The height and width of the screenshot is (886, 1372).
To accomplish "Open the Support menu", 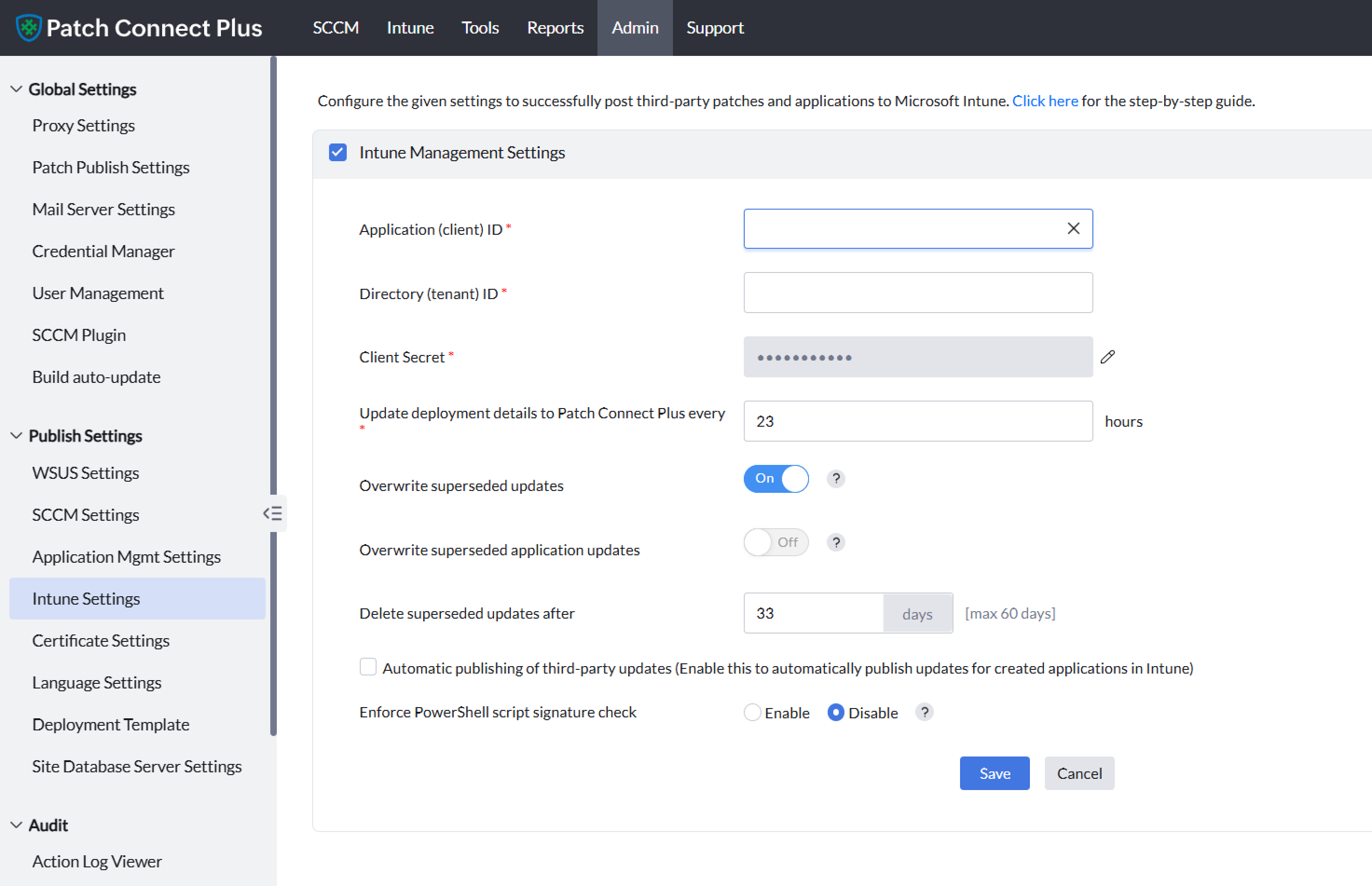I will click(x=715, y=27).
